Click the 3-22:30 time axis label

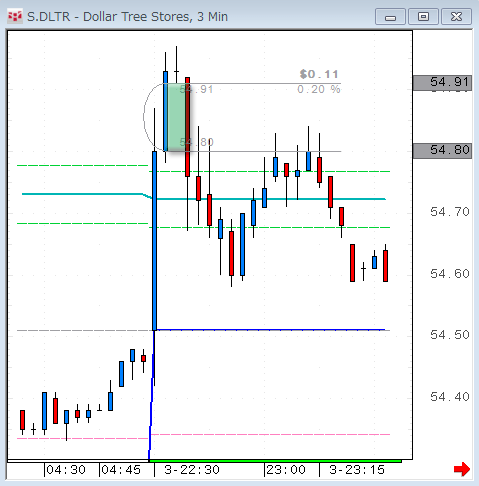(x=192, y=470)
